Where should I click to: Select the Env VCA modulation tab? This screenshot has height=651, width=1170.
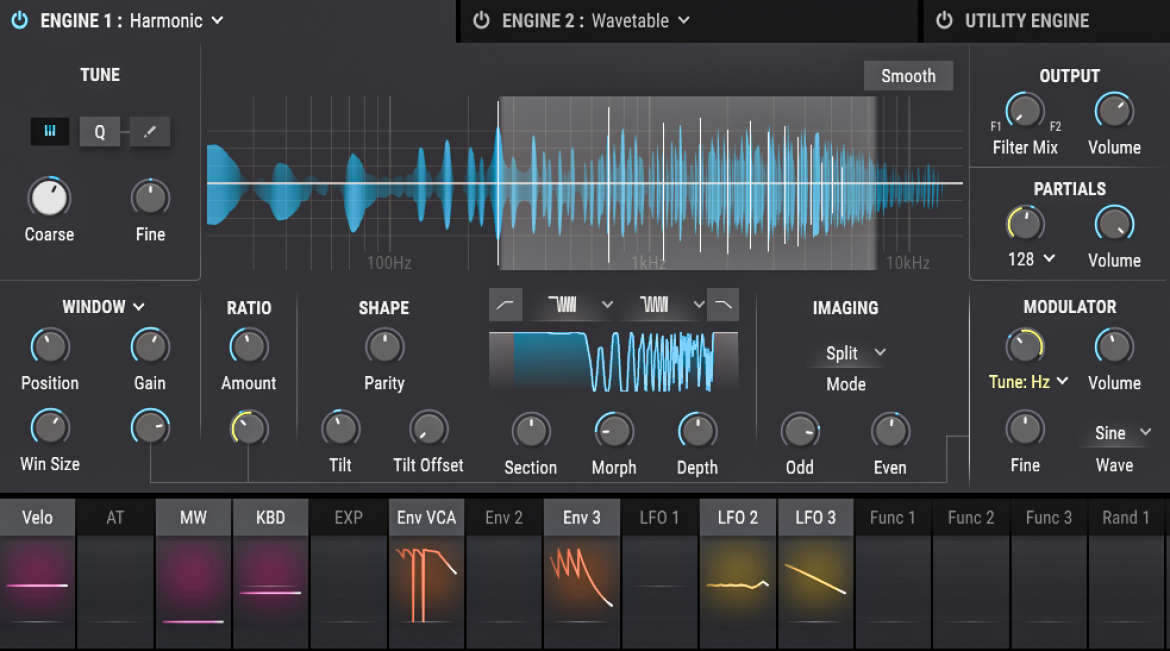pyautogui.click(x=426, y=517)
